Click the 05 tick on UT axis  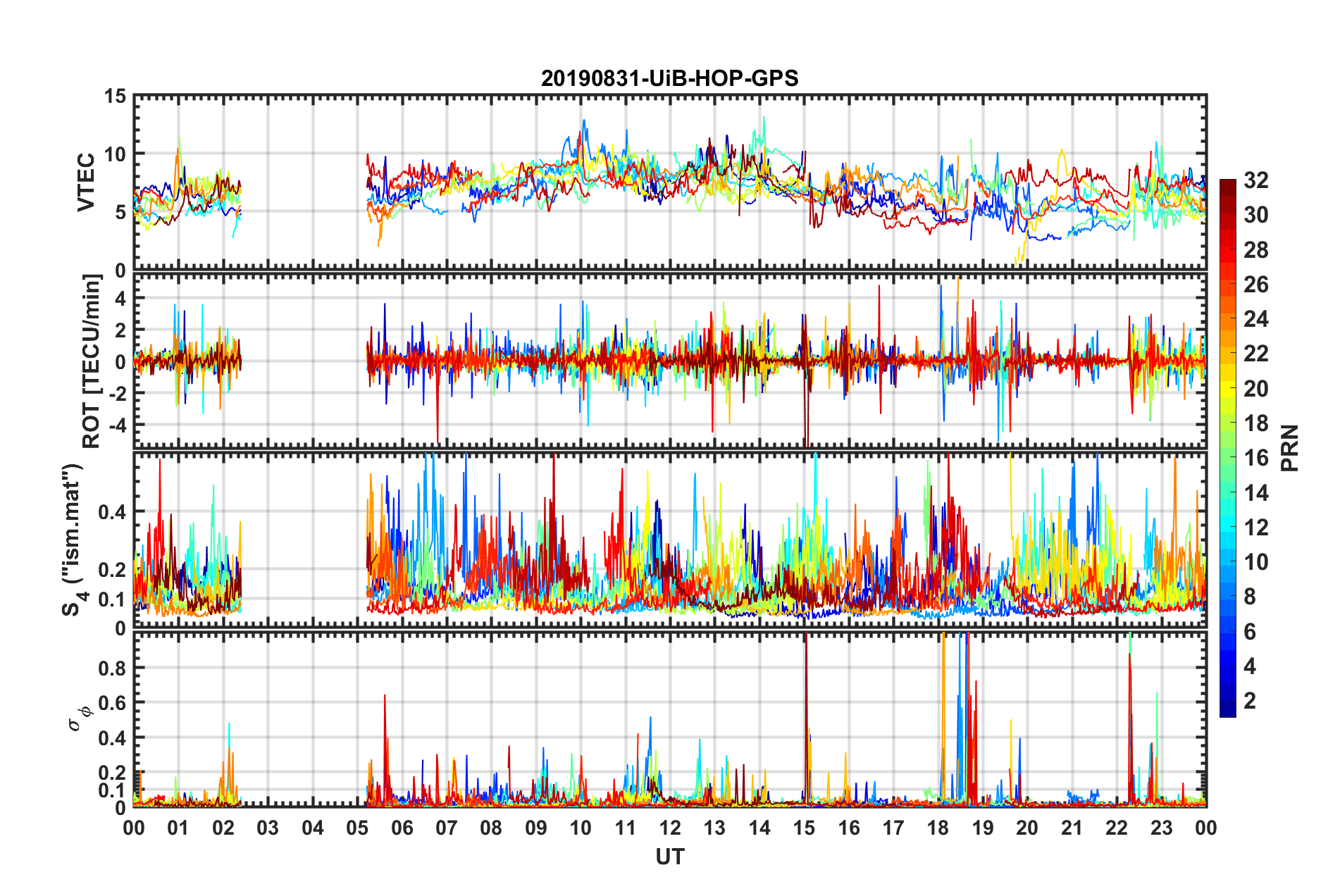(x=357, y=827)
